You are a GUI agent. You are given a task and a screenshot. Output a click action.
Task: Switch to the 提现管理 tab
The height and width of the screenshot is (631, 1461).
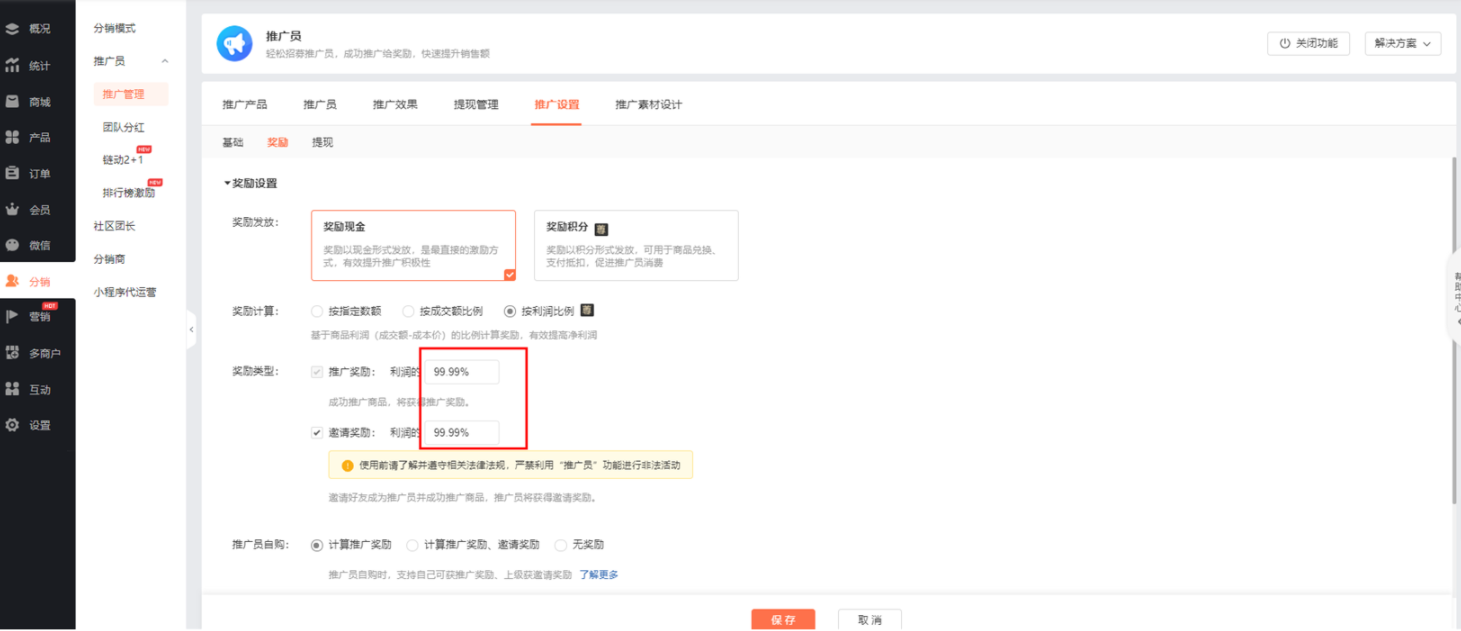pos(476,104)
